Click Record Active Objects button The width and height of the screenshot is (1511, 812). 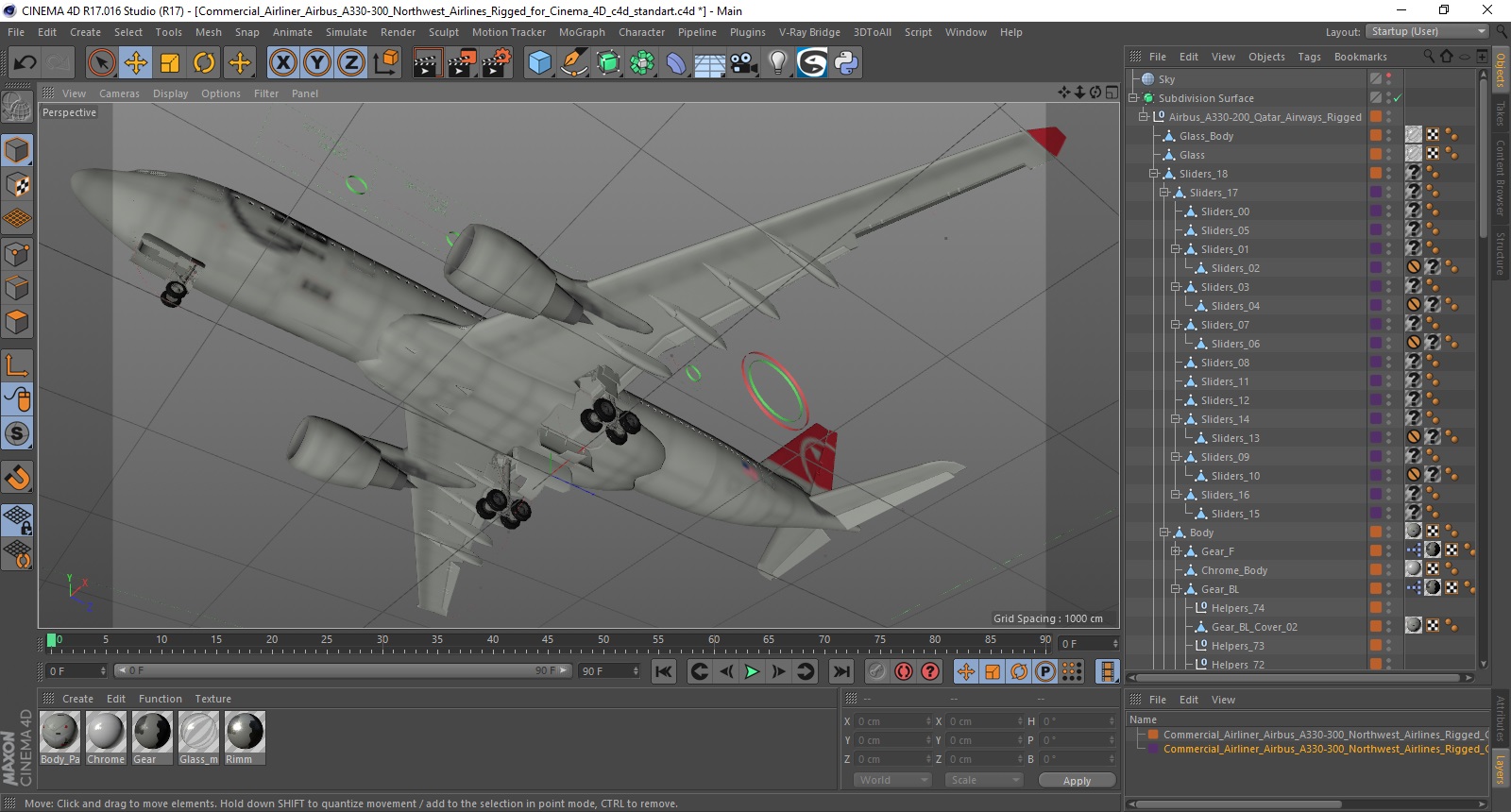pos(877,671)
